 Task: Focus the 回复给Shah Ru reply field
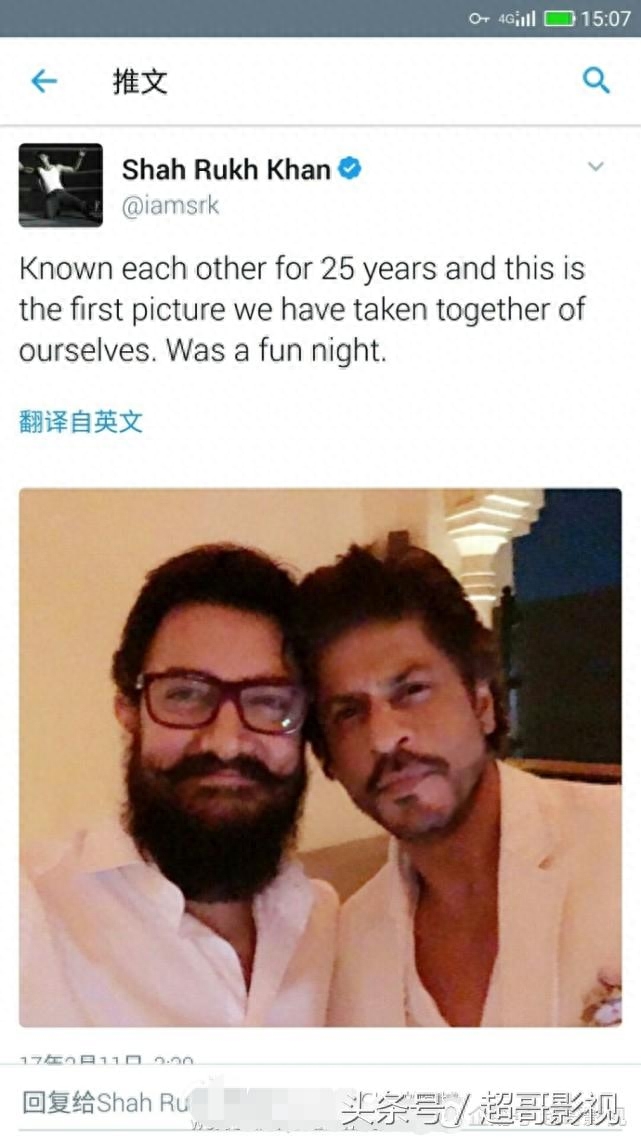click(x=320, y=1102)
